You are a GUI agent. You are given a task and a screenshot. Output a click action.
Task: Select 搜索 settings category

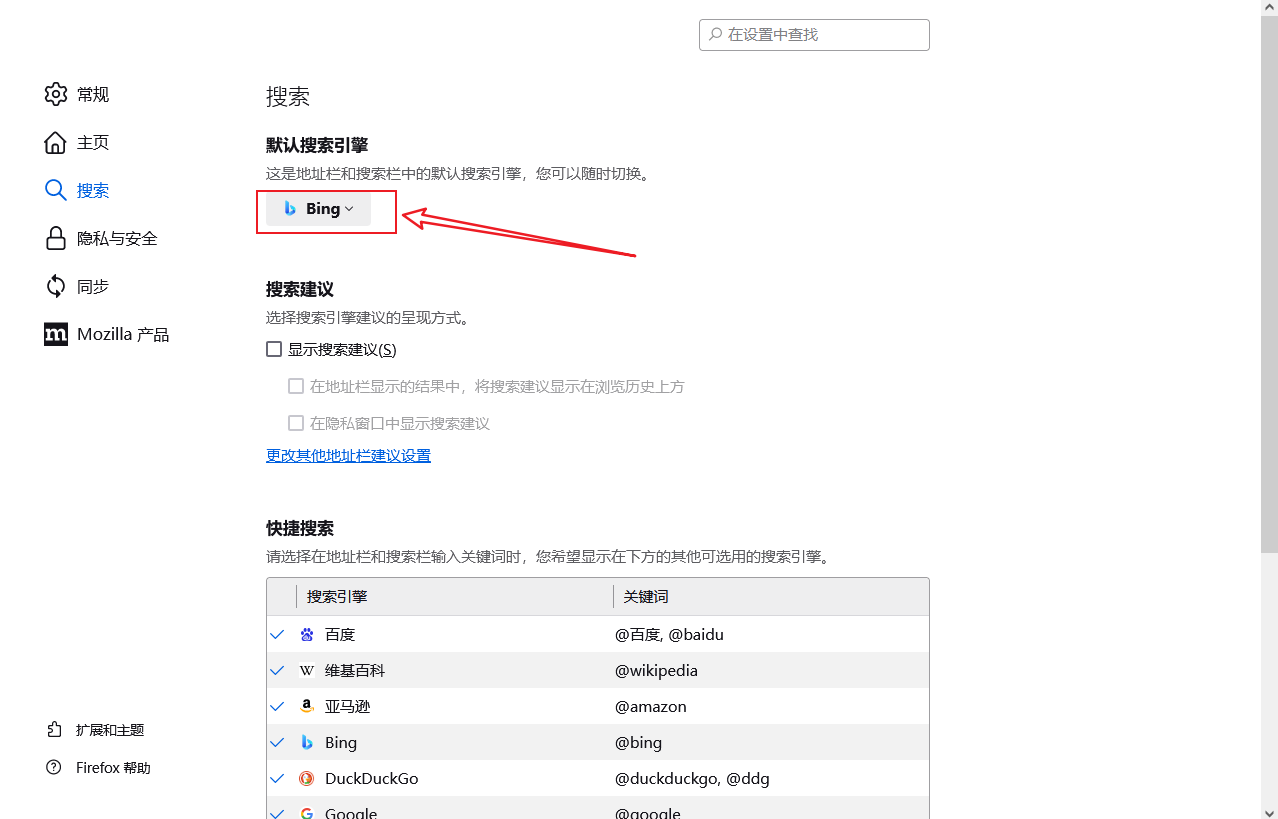coord(93,190)
